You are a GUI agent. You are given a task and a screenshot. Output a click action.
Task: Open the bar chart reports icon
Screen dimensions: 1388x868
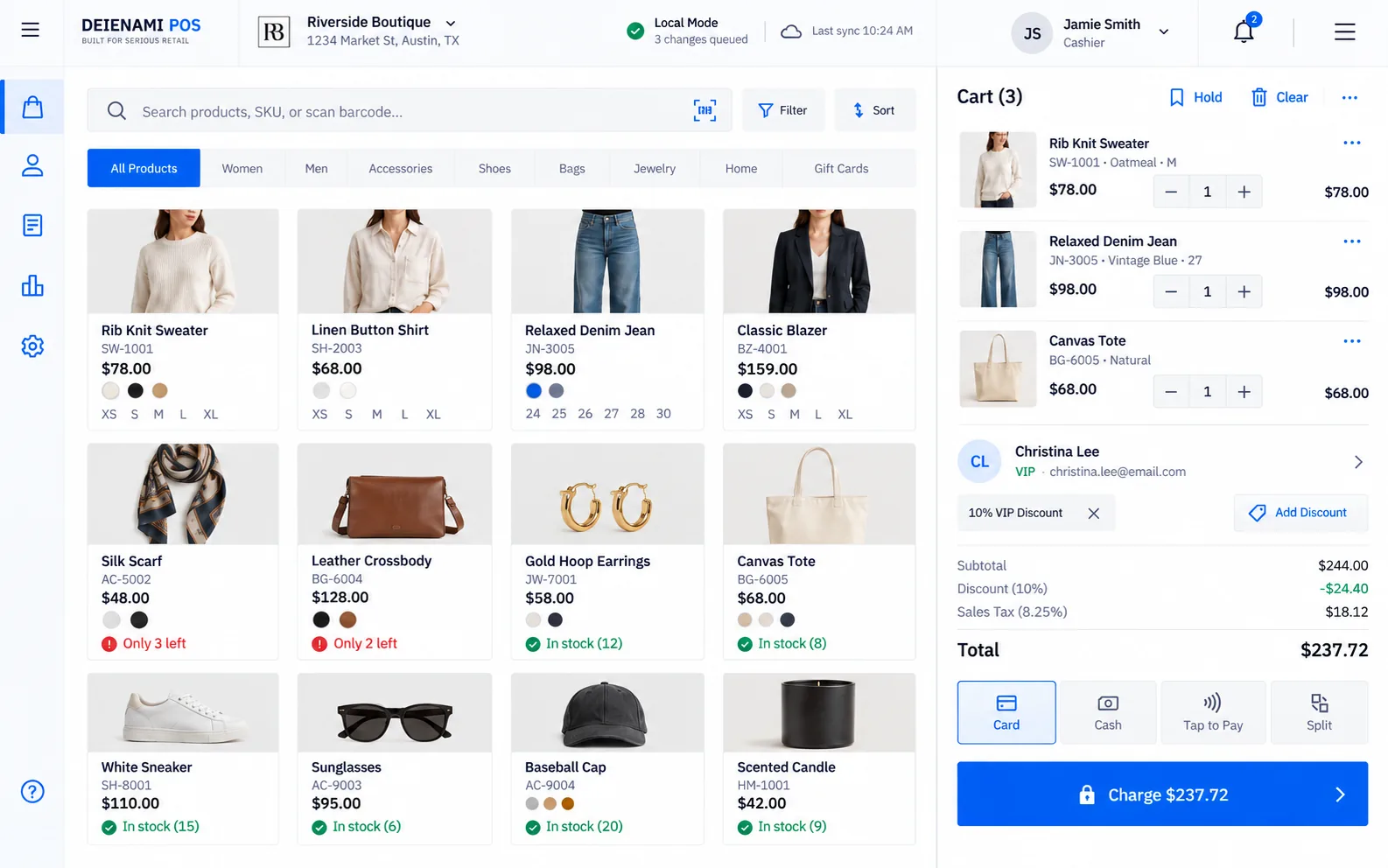click(x=32, y=285)
